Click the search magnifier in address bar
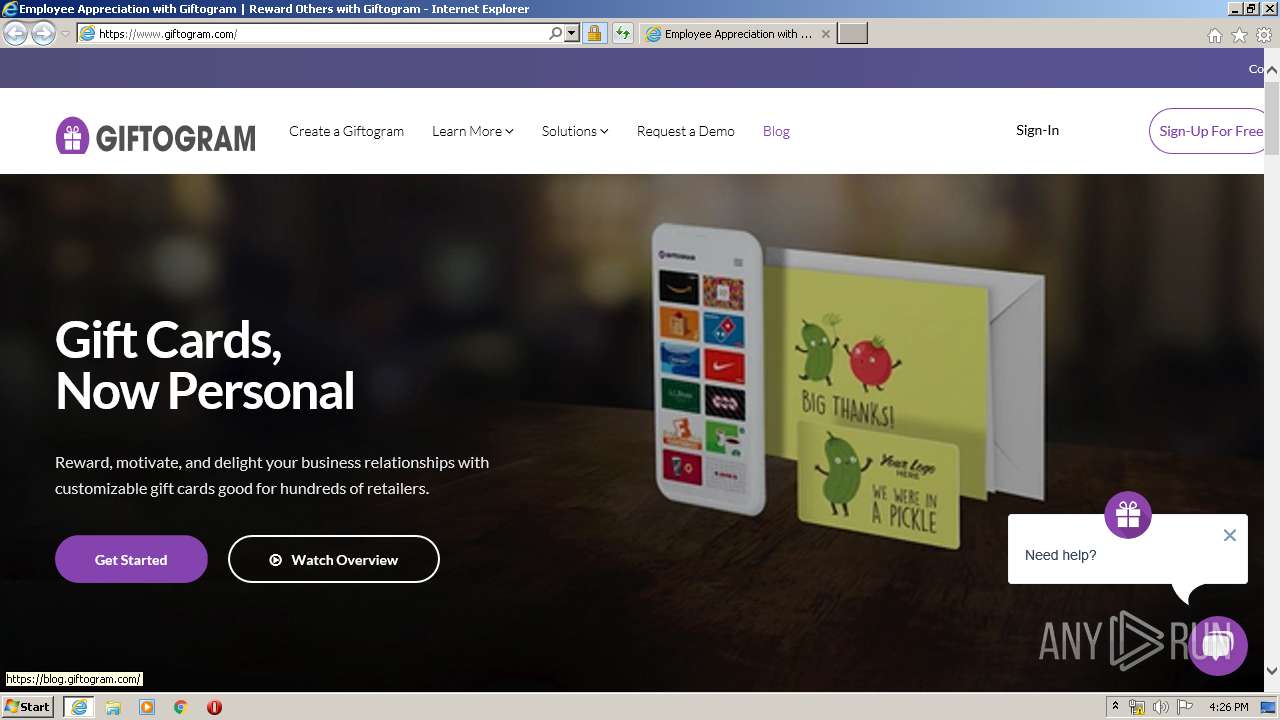Image resolution: width=1280 pixels, height=720 pixels. [555, 33]
